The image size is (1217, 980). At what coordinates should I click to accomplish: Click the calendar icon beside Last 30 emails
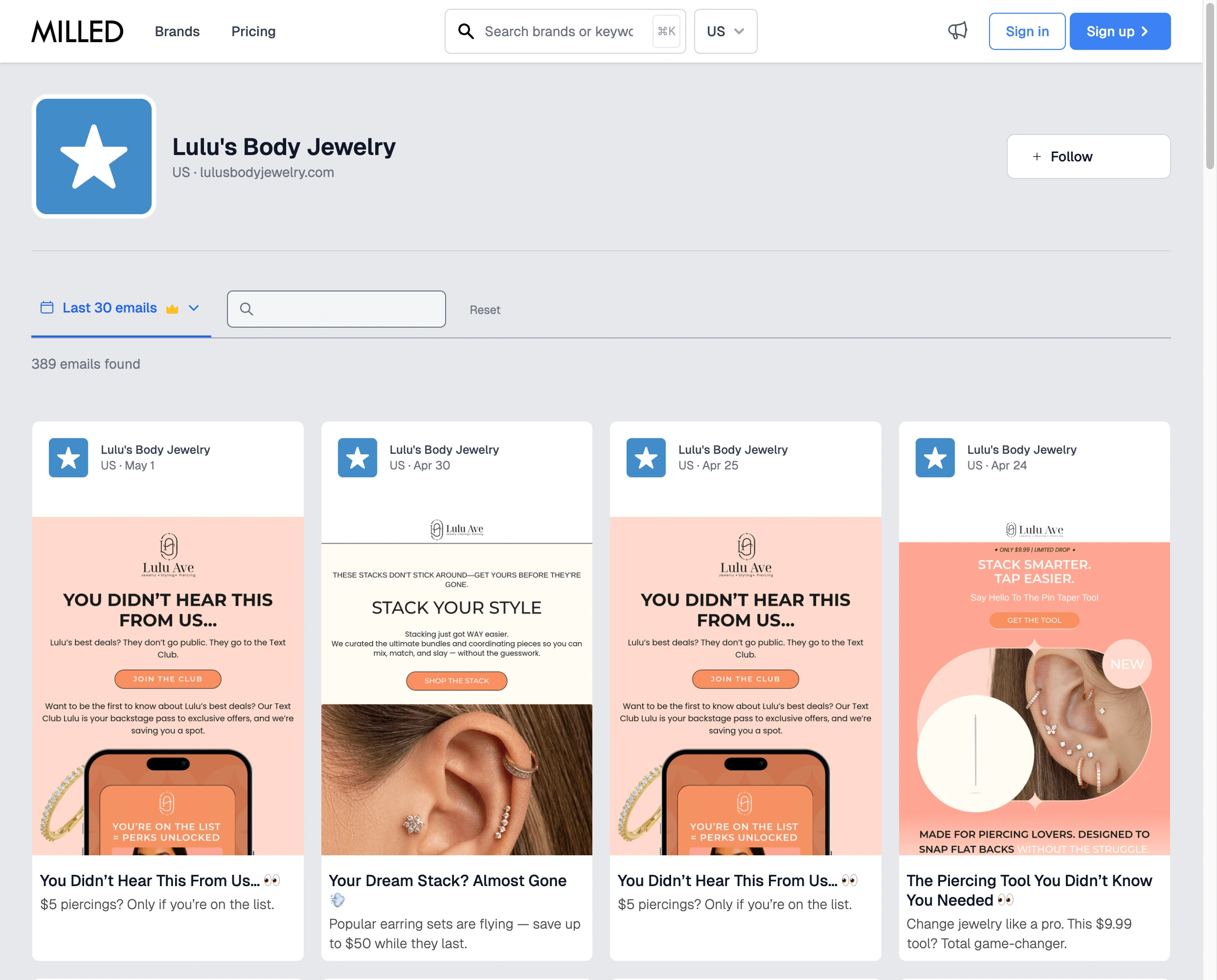coord(47,307)
